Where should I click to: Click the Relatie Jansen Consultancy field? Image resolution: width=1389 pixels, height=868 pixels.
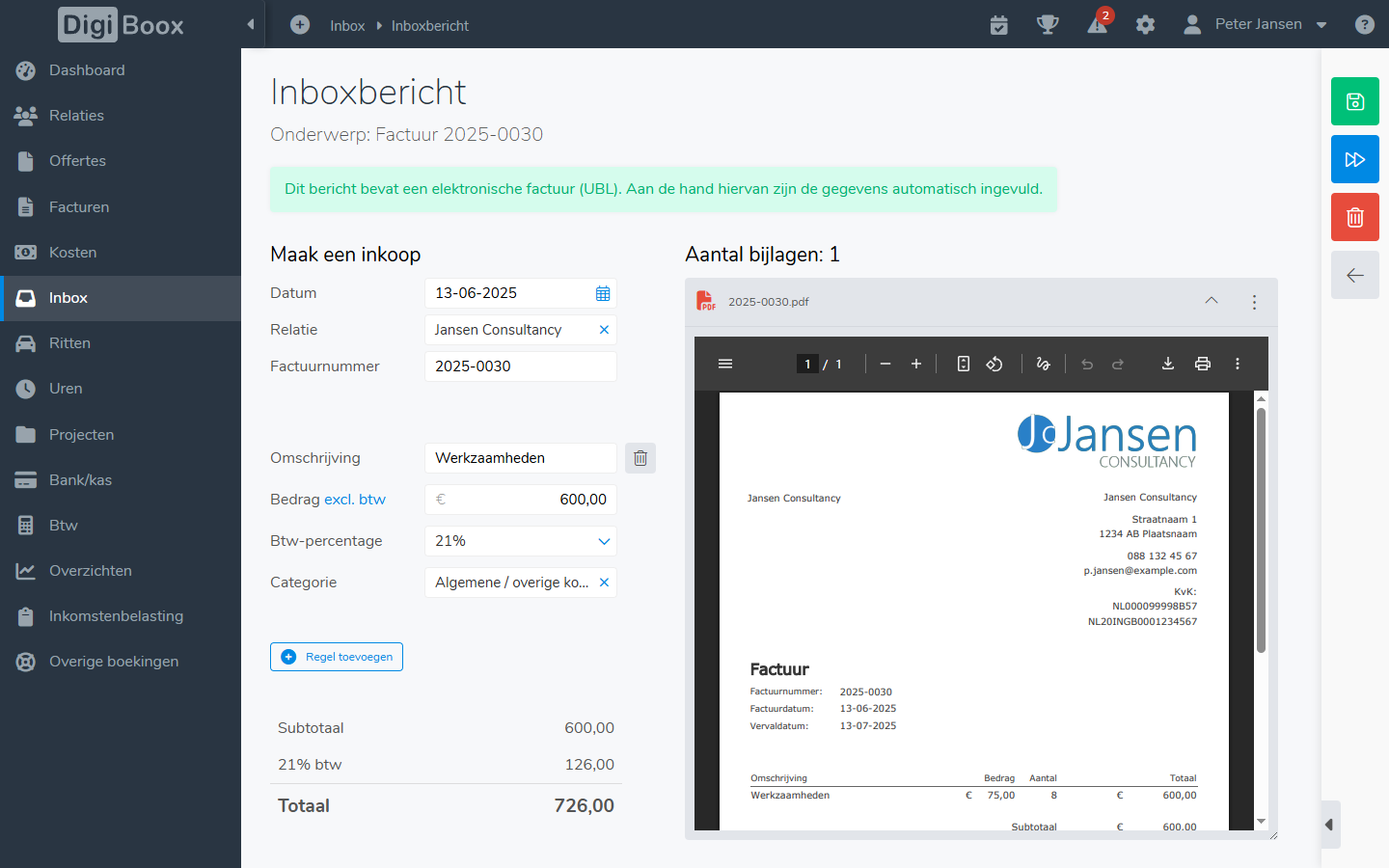click(x=521, y=330)
